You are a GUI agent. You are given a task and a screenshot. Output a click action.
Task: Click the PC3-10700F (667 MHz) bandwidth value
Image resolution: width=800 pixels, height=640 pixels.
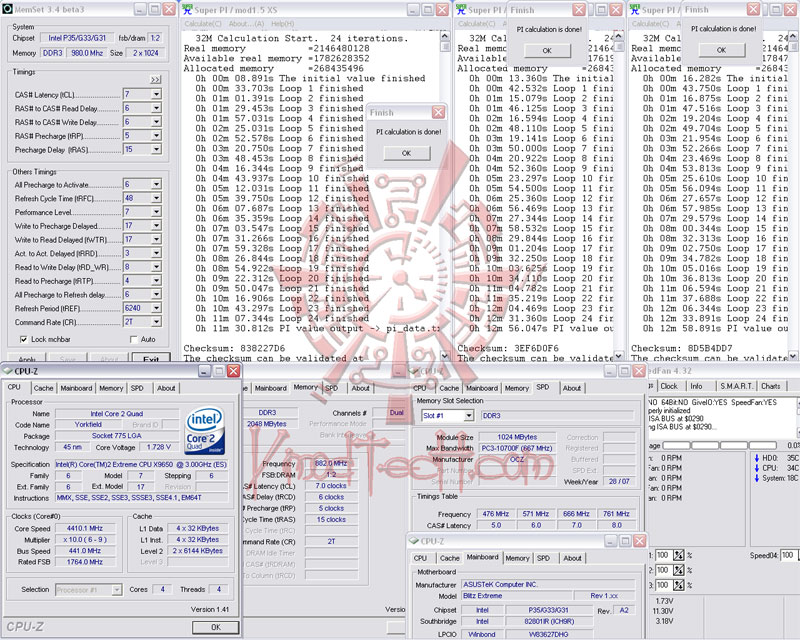517,448
